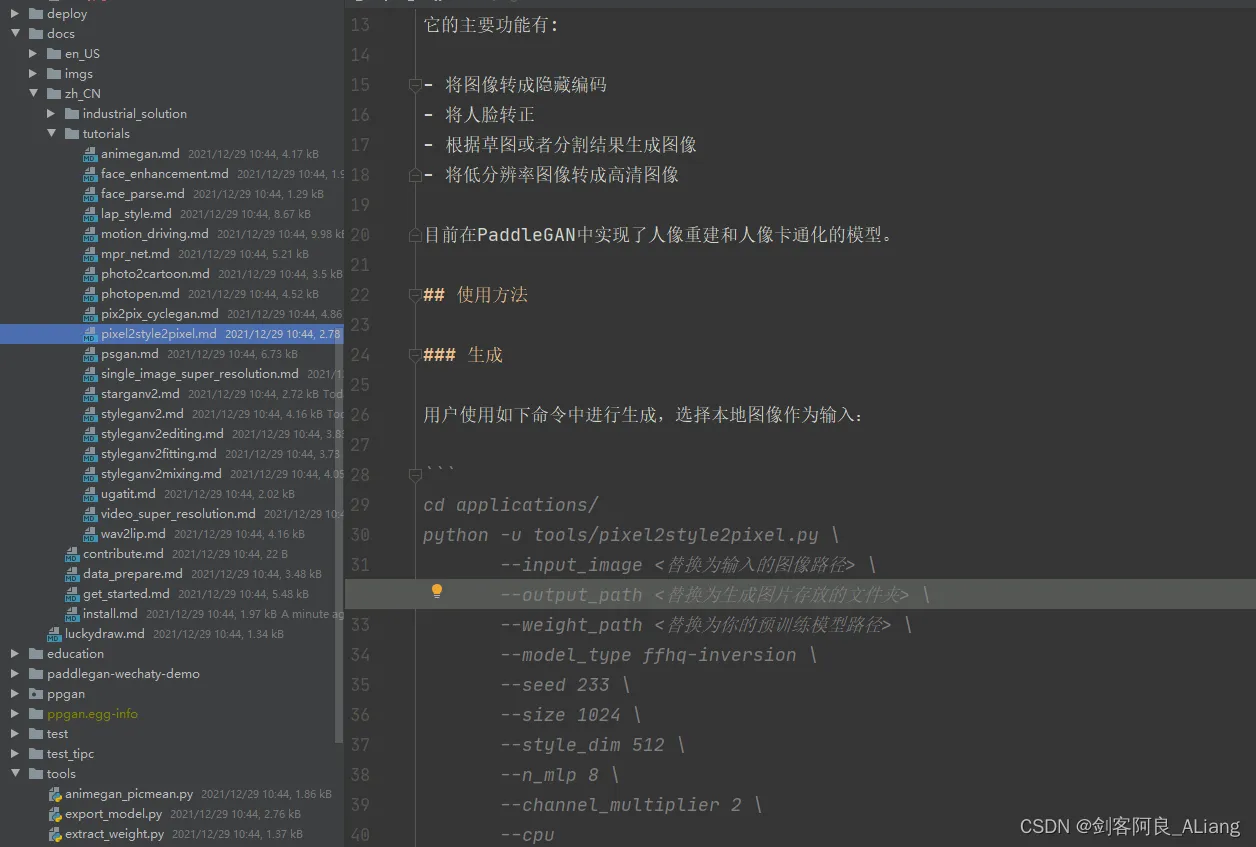Click the industrial_solution folder icon
Viewport: 1256px width, 847px height.
tap(72, 114)
